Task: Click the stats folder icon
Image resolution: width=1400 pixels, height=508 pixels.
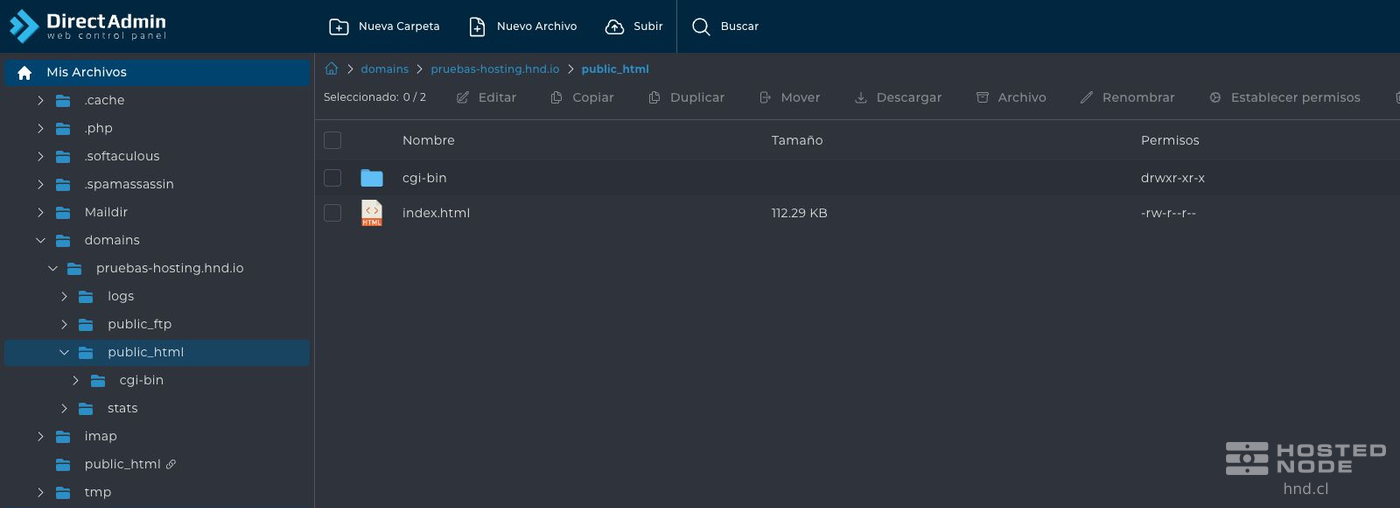Action: [87, 409]
